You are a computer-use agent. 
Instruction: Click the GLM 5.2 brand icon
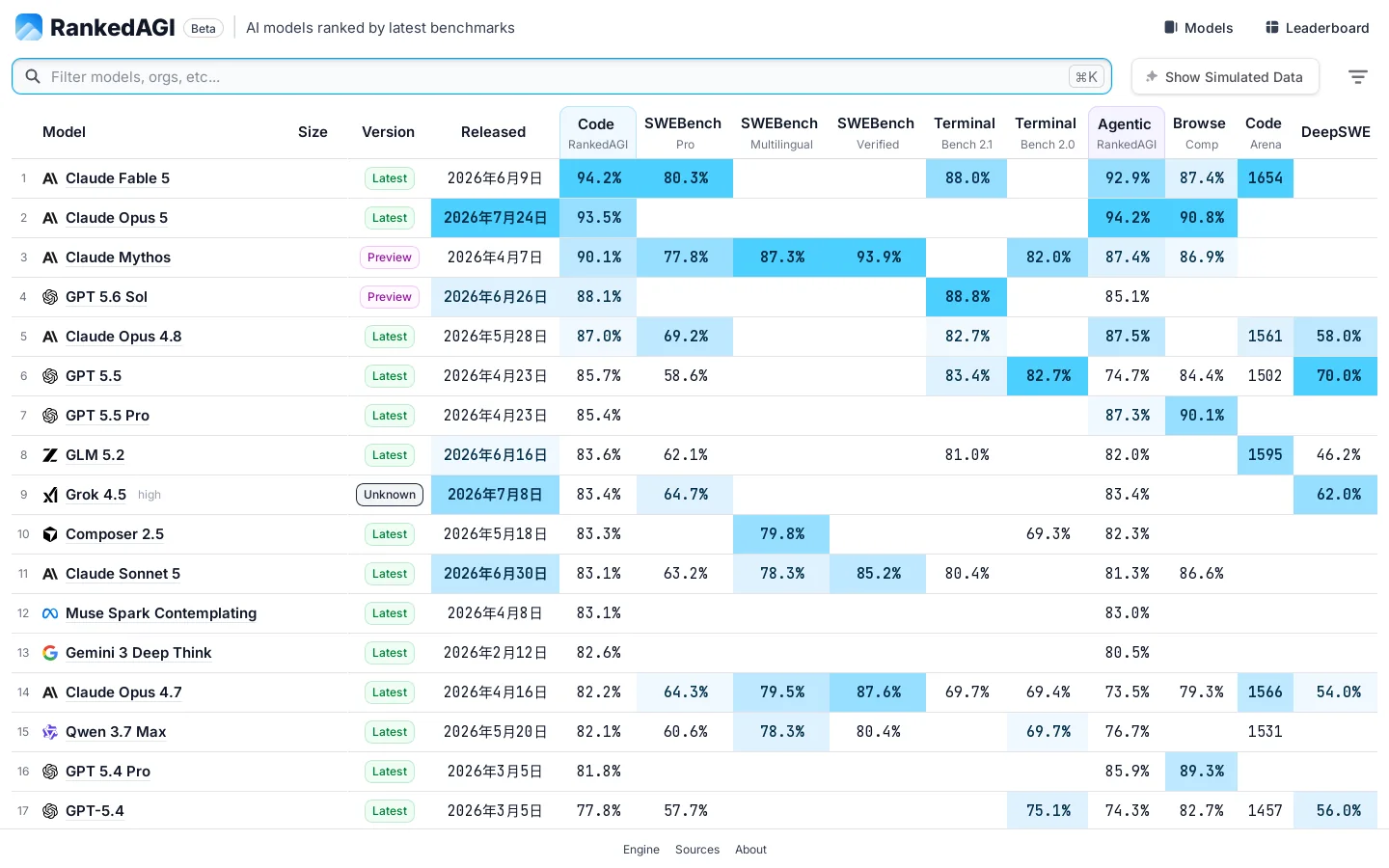coord(50,455)
